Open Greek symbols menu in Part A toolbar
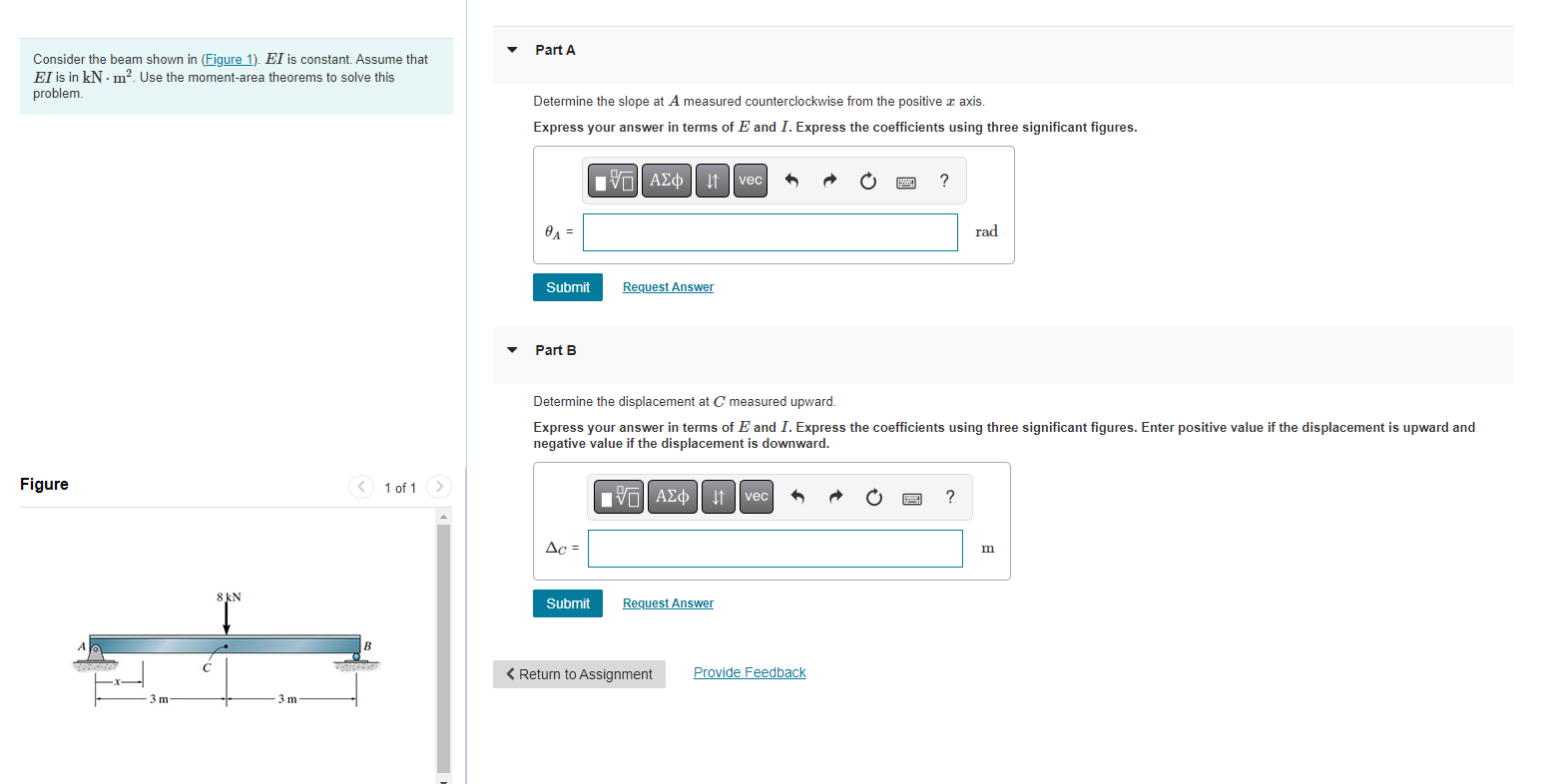The image size is (1552, 784). [x=667, y=181]
